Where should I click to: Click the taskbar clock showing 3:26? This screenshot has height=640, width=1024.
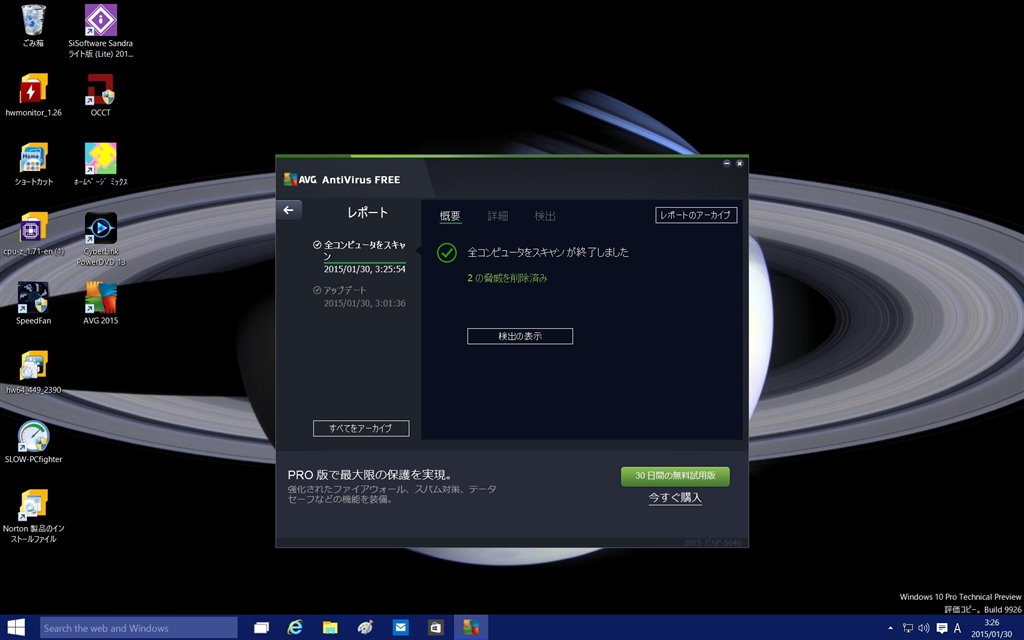[991, 628]
